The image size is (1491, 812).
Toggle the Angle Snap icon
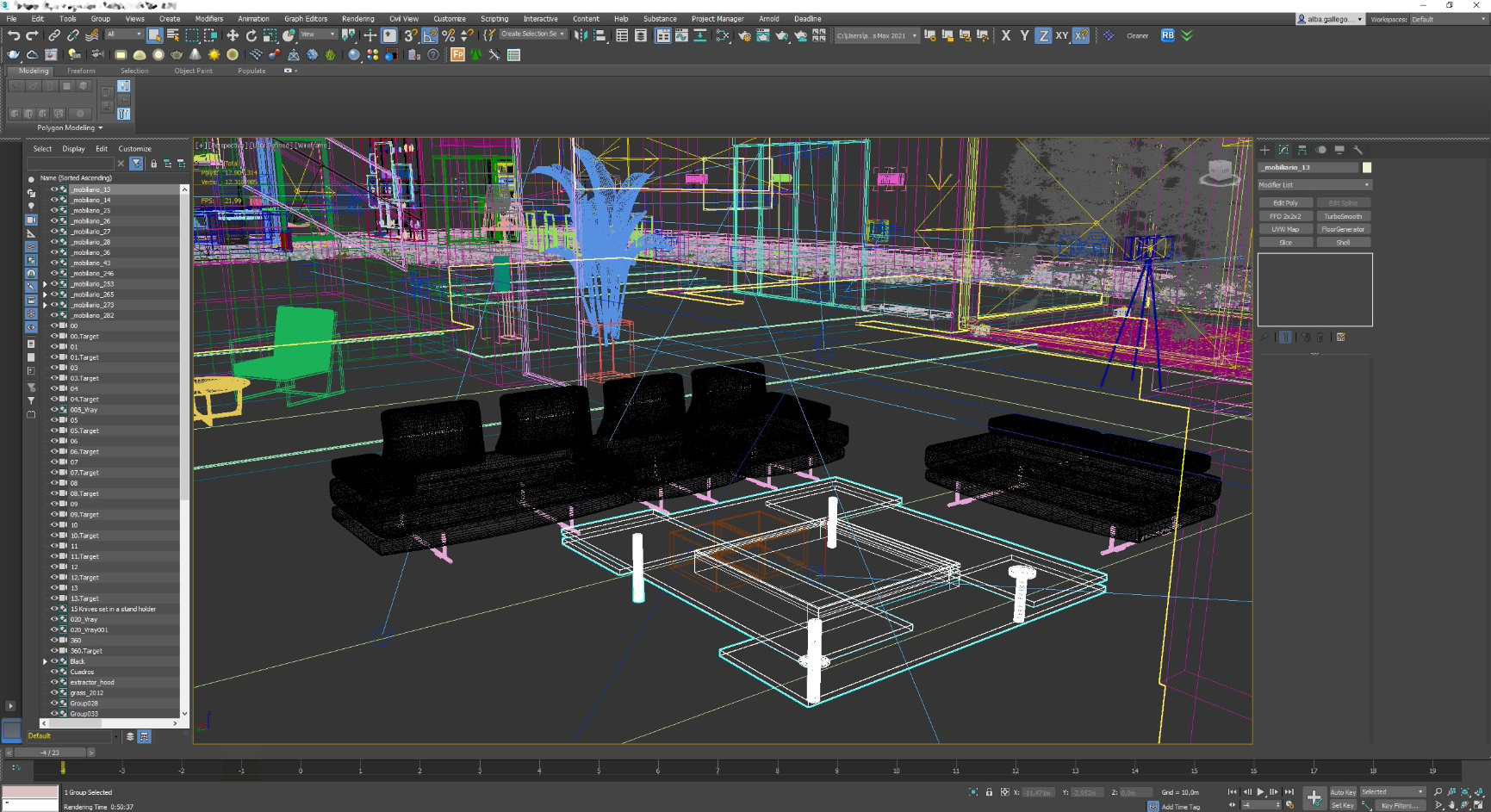pyautogui.click(x=430, y=35)
